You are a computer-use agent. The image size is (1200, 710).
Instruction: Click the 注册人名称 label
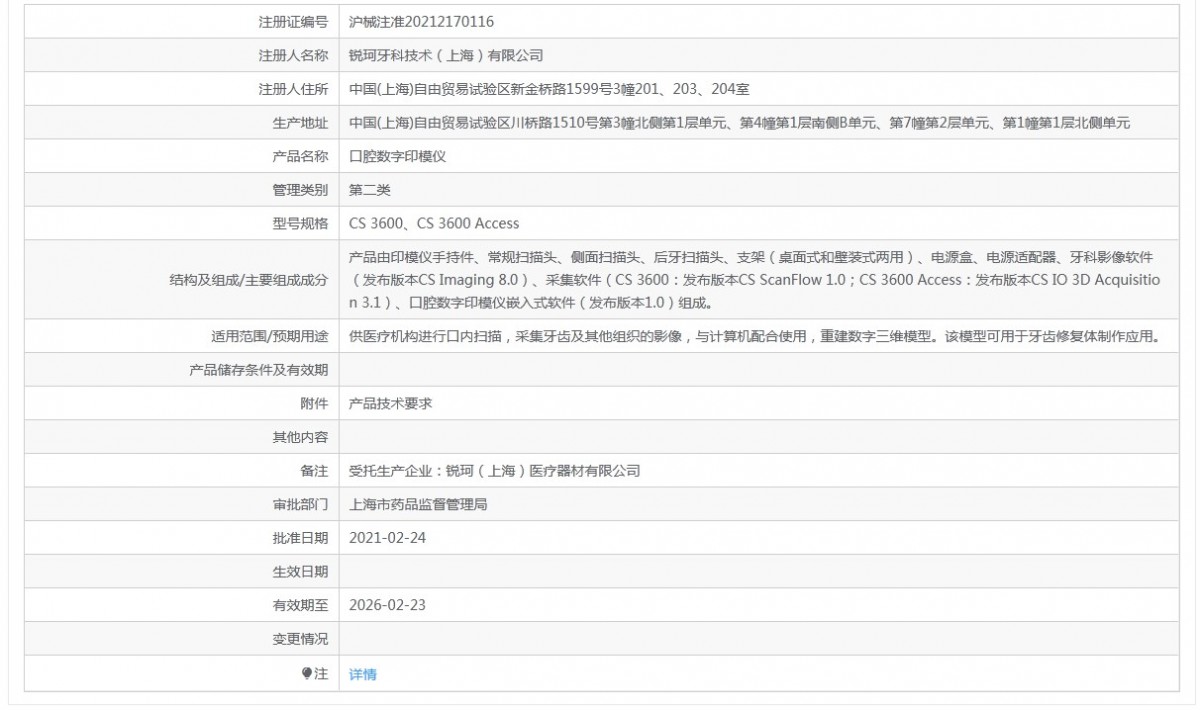click(293, 55)
